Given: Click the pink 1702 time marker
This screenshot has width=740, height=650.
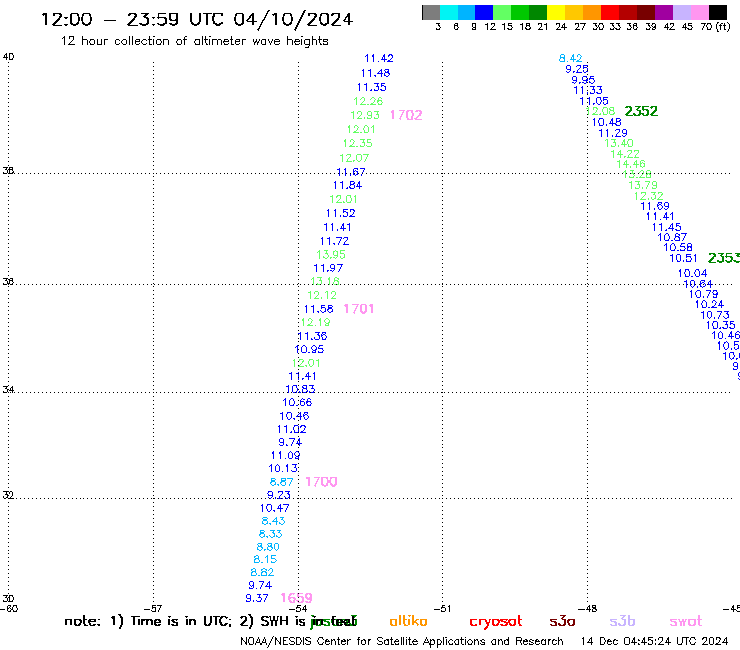Looking at the screenshot, I should point(406,115).
